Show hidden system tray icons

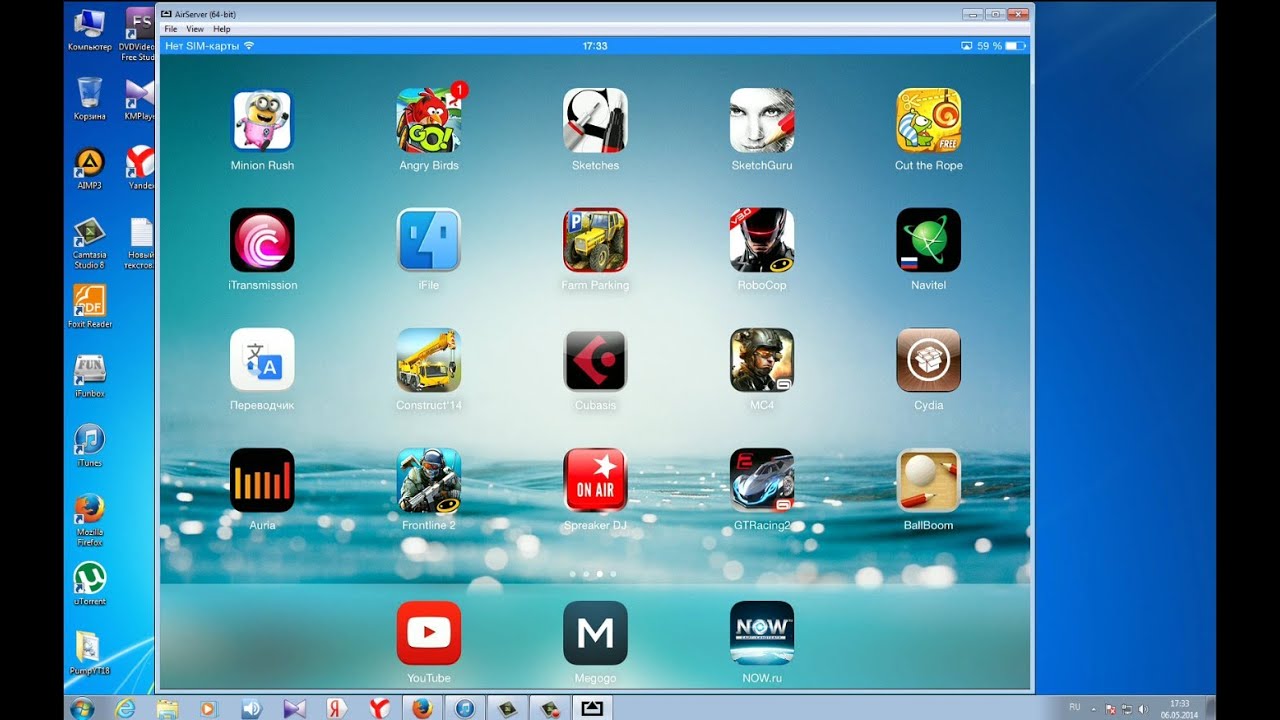(1093, 708)
